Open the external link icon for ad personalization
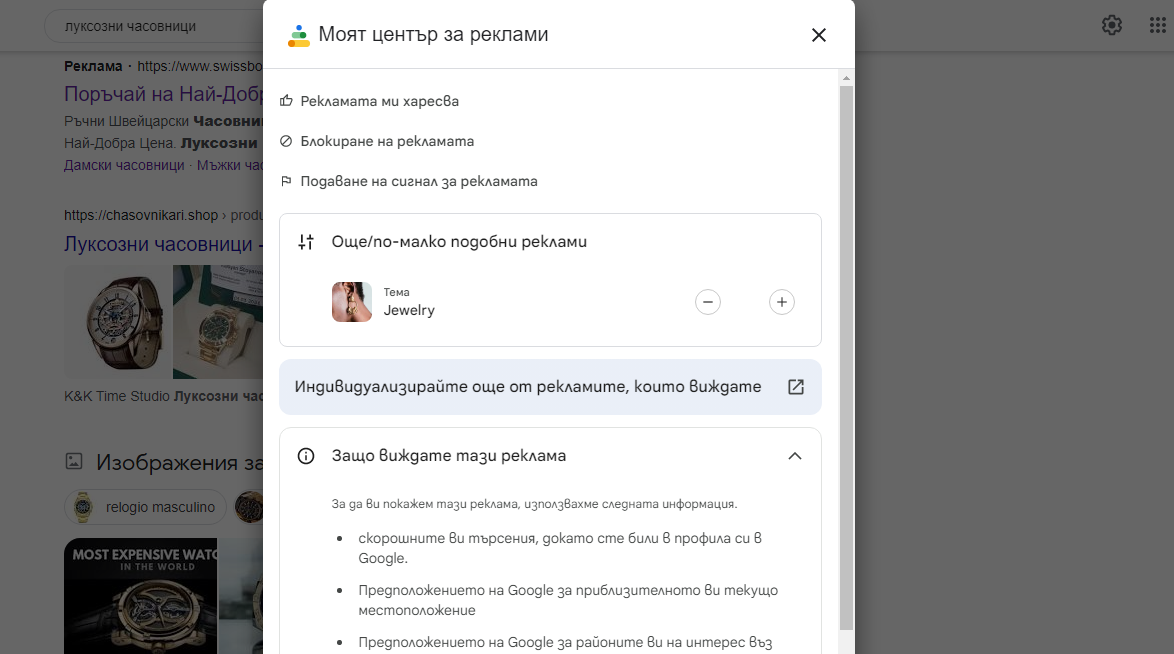Screen dimensions: 1174x654 point(795,387)
